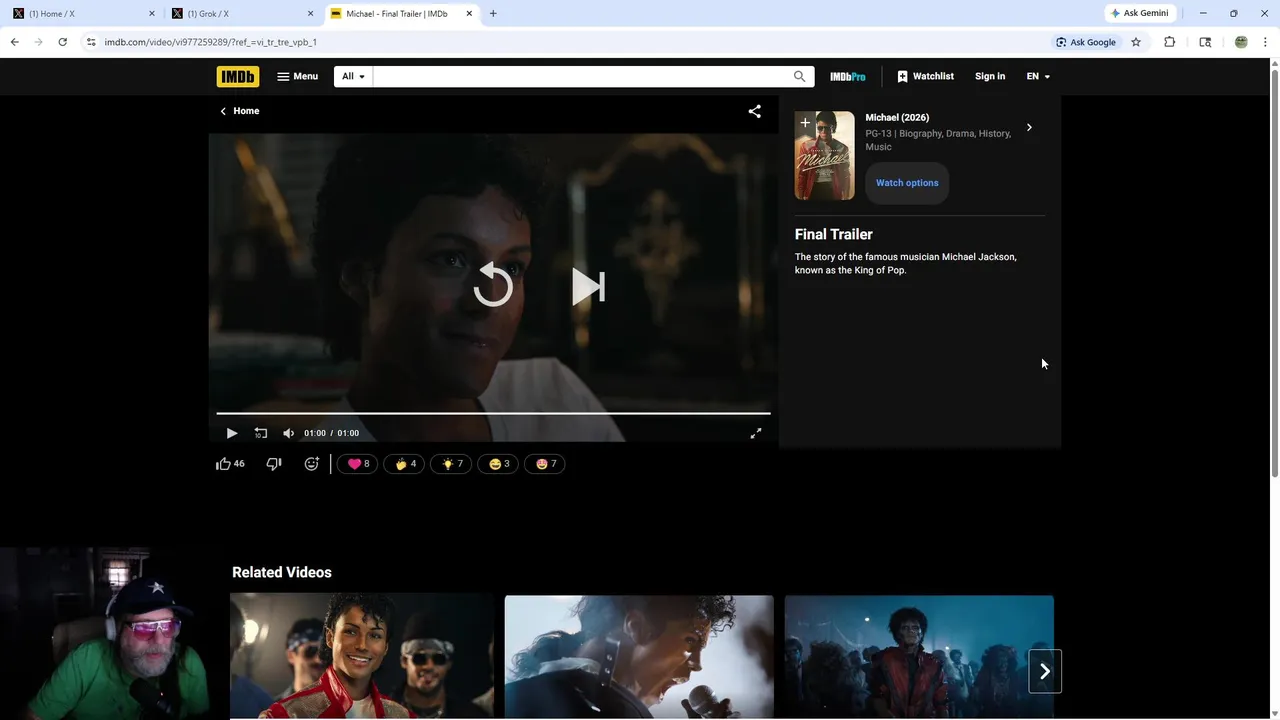Click Ask Gemini button
Image resolution: width=1280 pixels, height=720 pixels.
point(1139,13)
